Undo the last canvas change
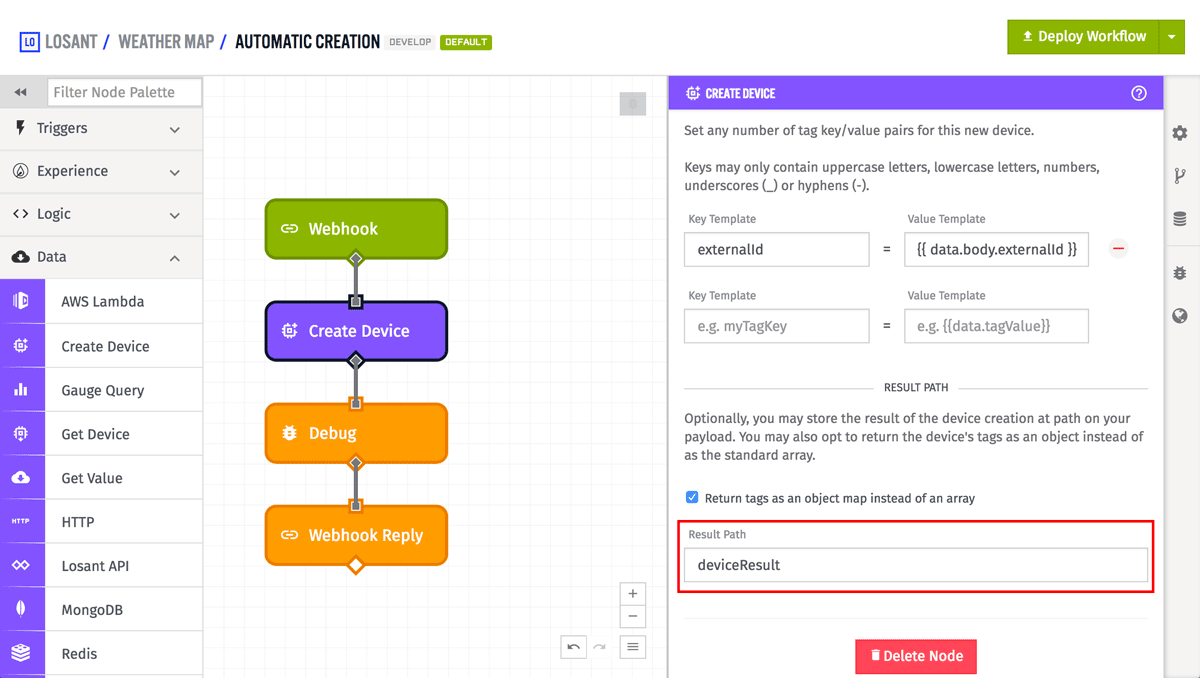 coord(573,647)
